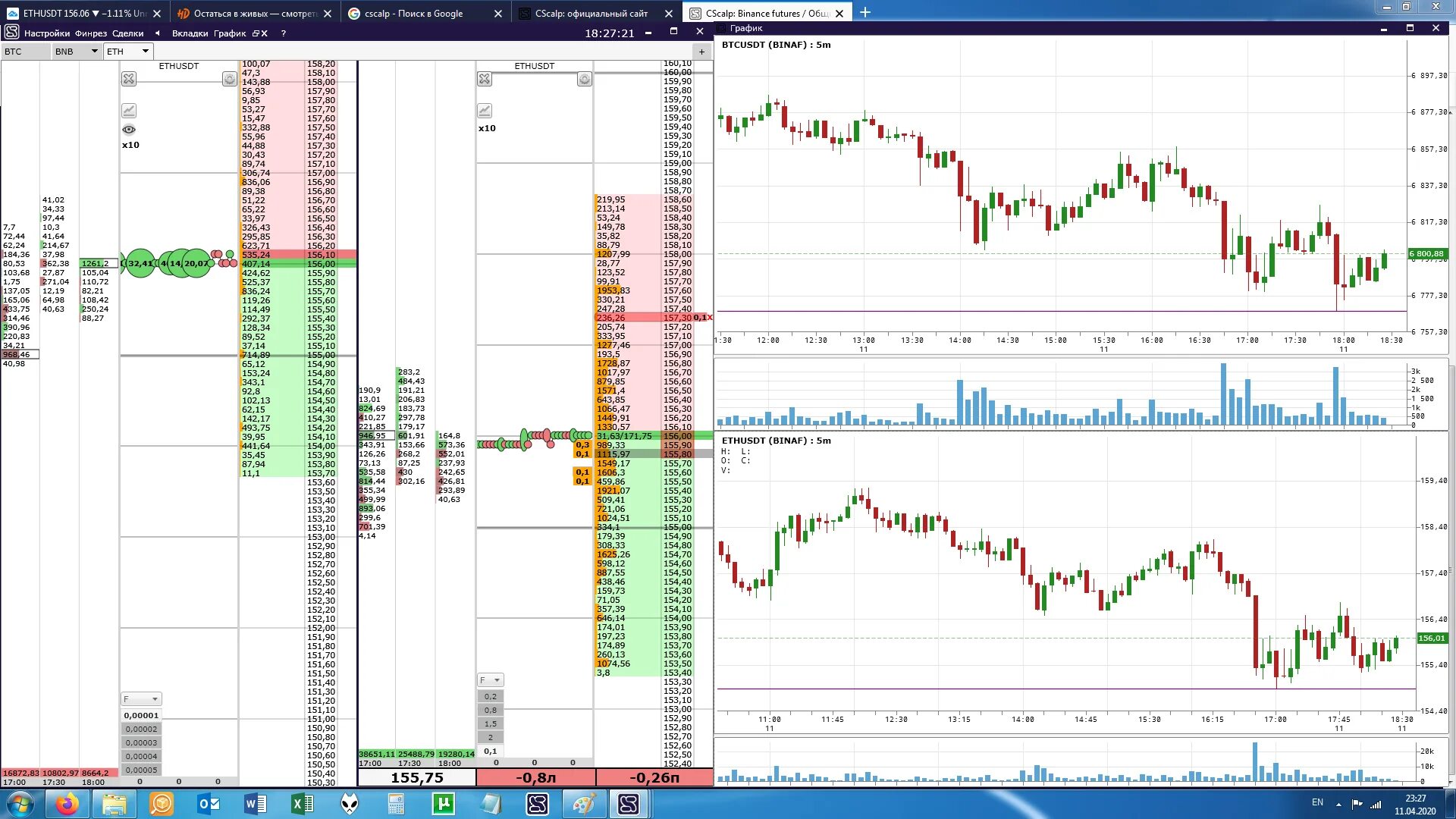Image resolution: width=1456 pixels, height=819 pixels.
Task: Cancel orders icon in right ETHUSDT panel
Action: [485, 79]
